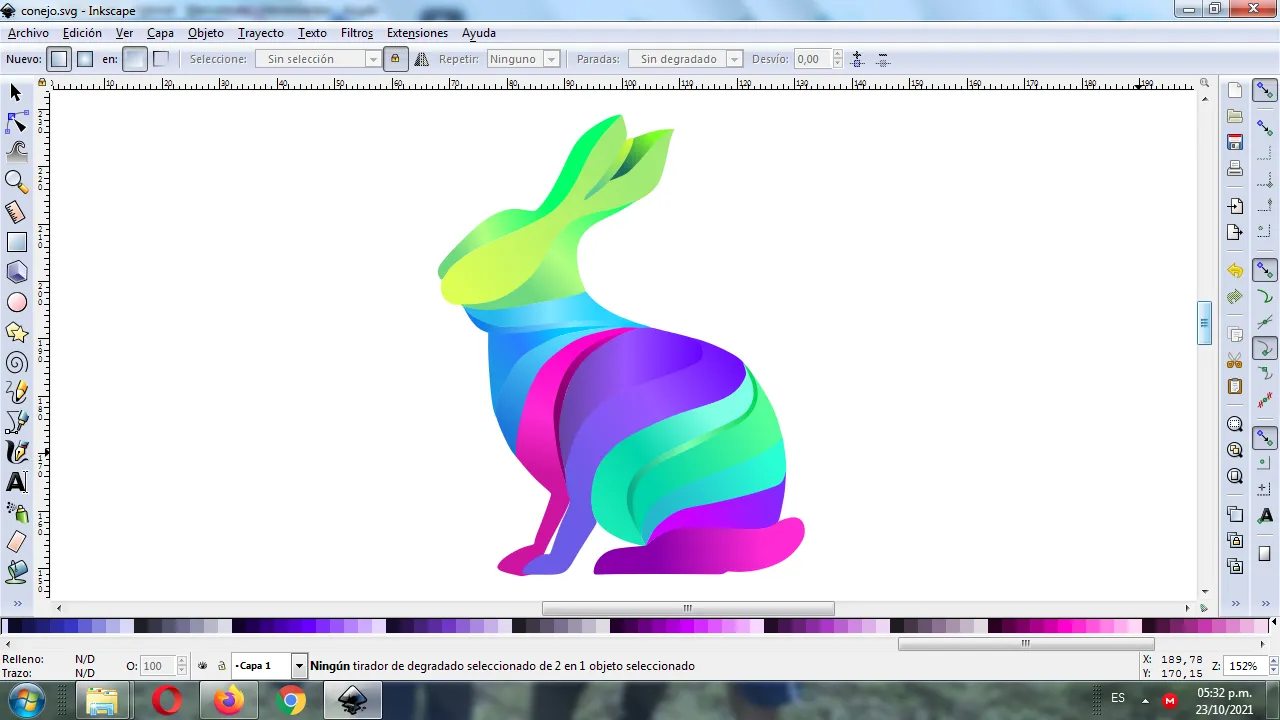1280x720 pixels.
Task: Select the Spiral tool
Action: (x=16, y=362)
